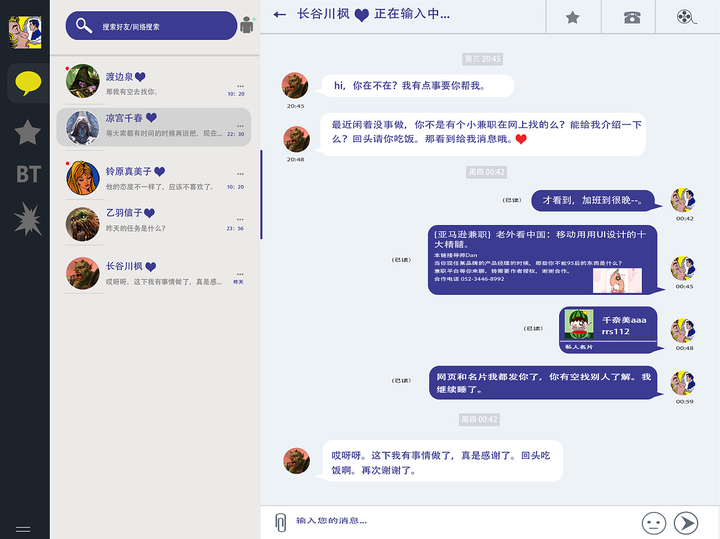Click the sender avatar beside the 20:45 message

(x=295, y=85)
